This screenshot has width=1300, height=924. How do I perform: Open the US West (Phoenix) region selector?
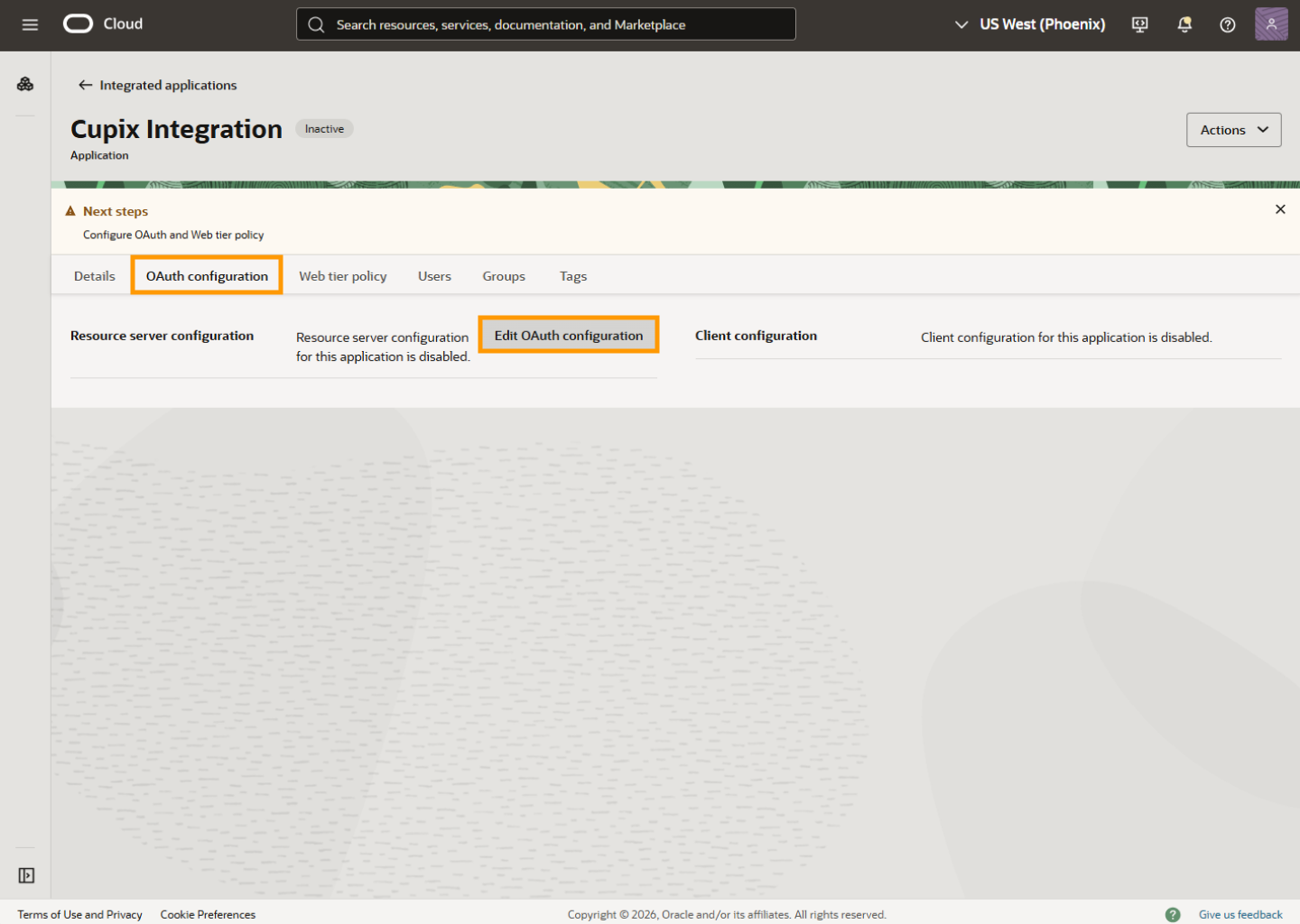pos(1030,24)
